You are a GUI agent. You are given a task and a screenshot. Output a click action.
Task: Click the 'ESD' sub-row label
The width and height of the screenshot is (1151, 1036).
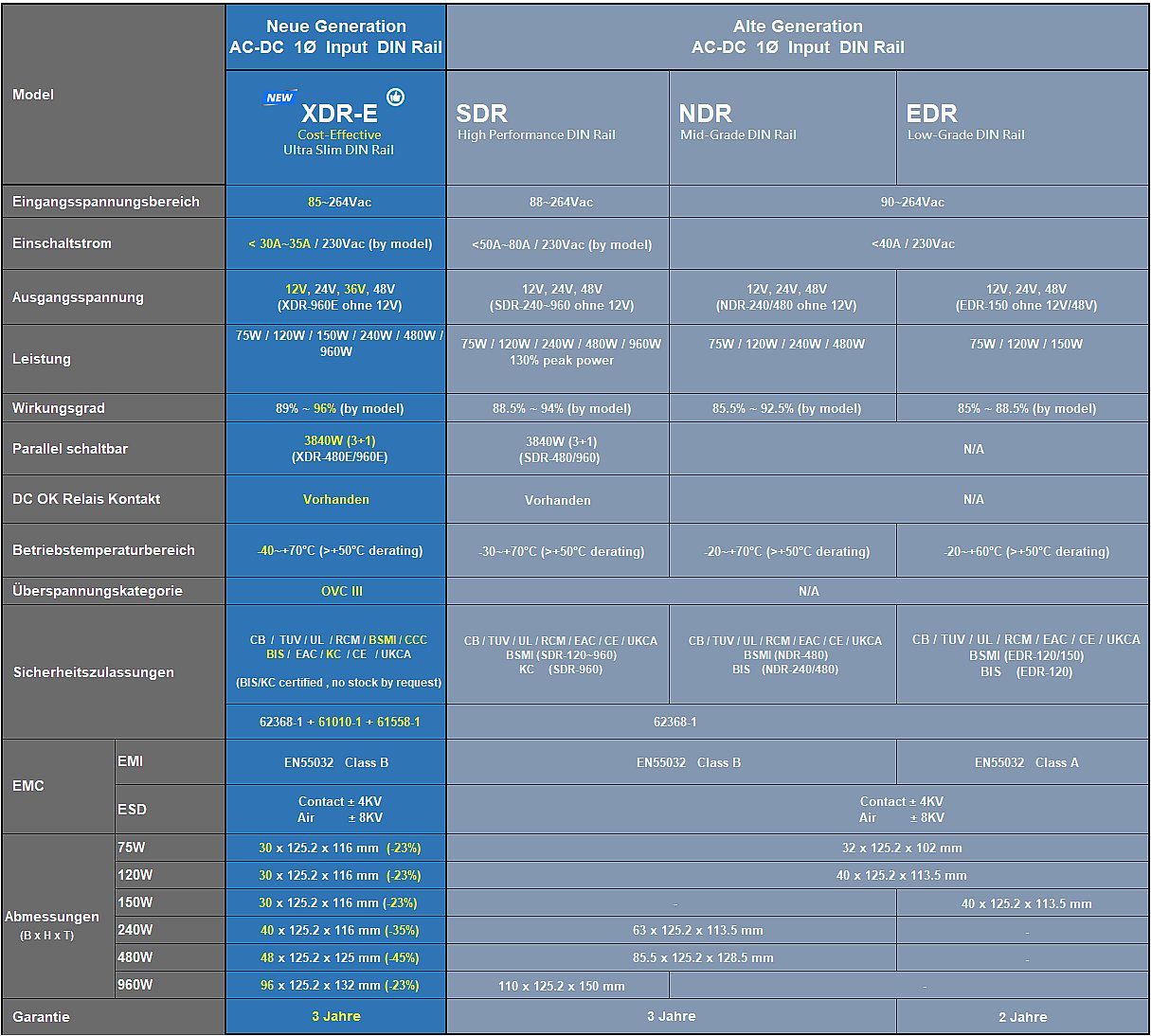pos(133,810)
